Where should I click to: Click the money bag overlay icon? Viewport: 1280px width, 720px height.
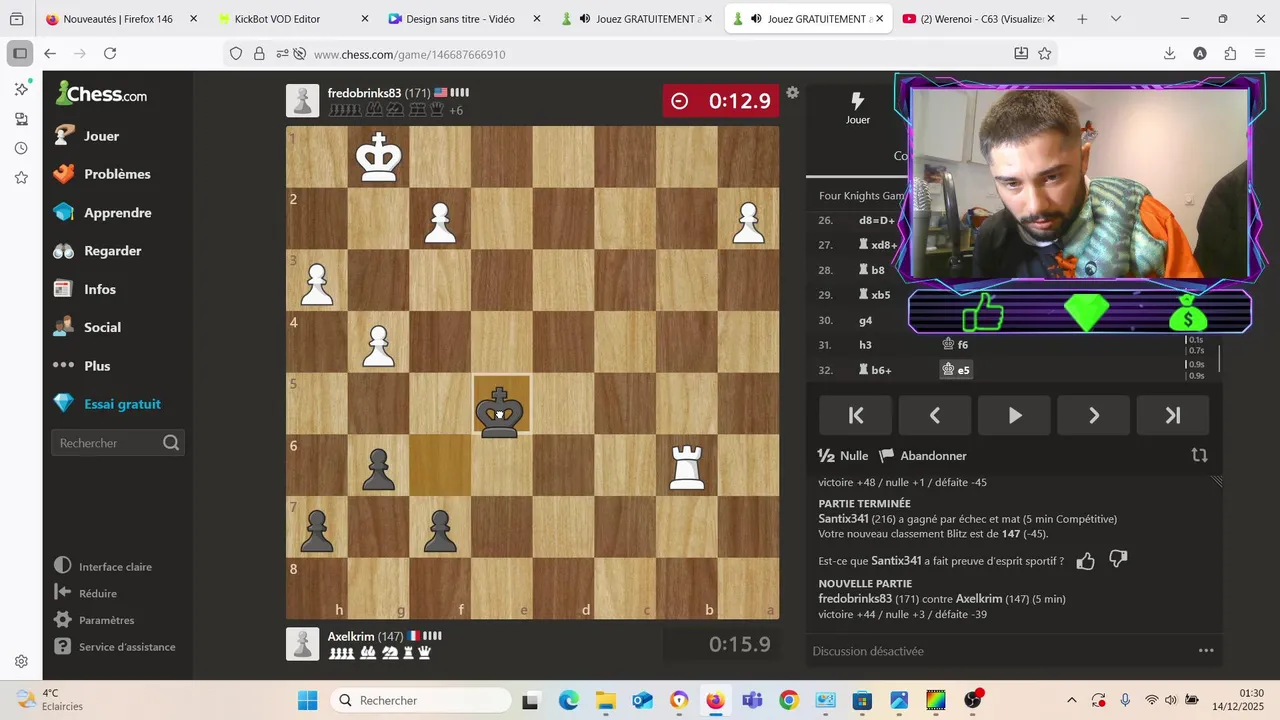click(x=1188, y=313)
